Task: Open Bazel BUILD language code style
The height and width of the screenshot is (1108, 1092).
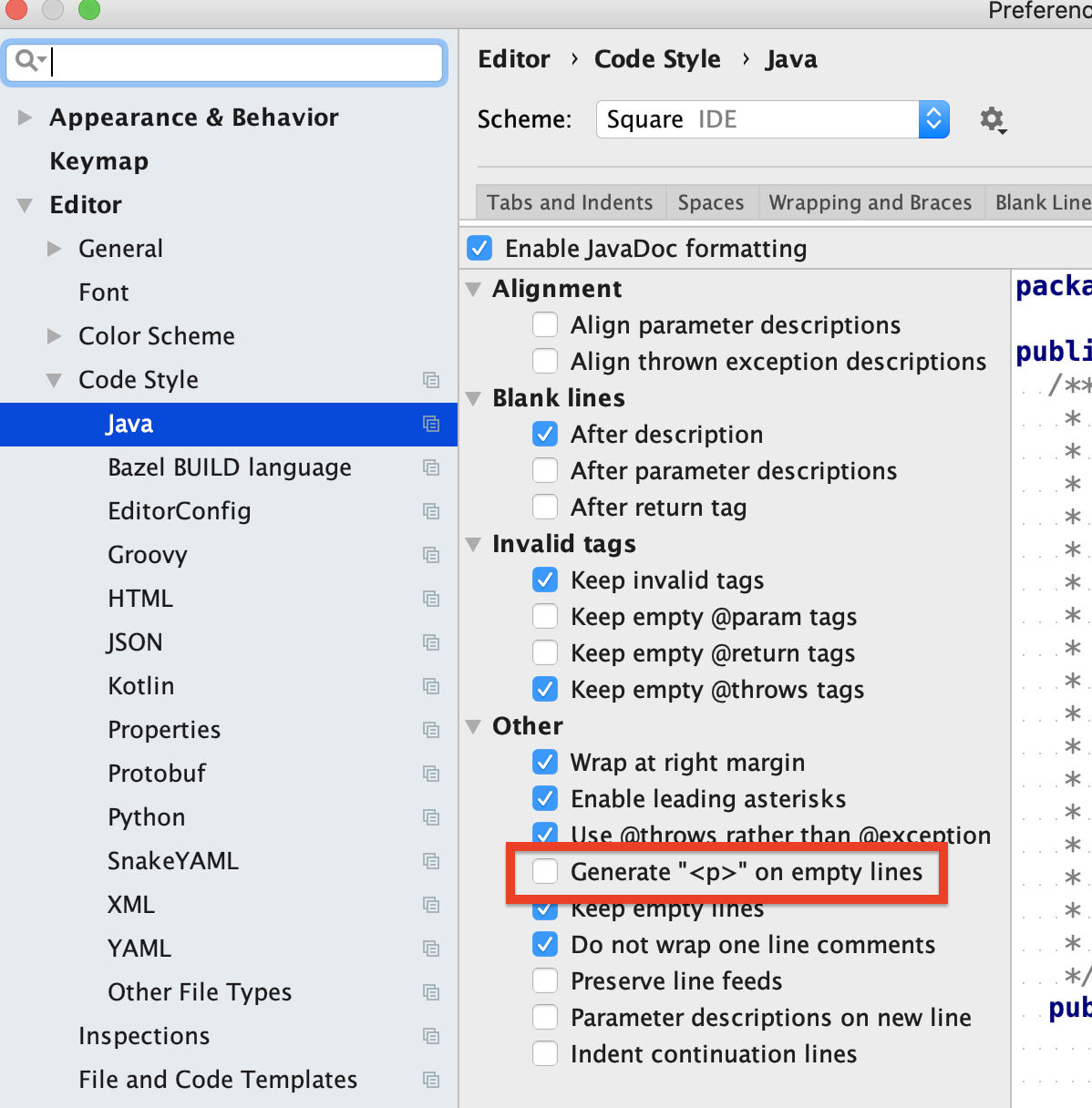Action: [229, 467]
